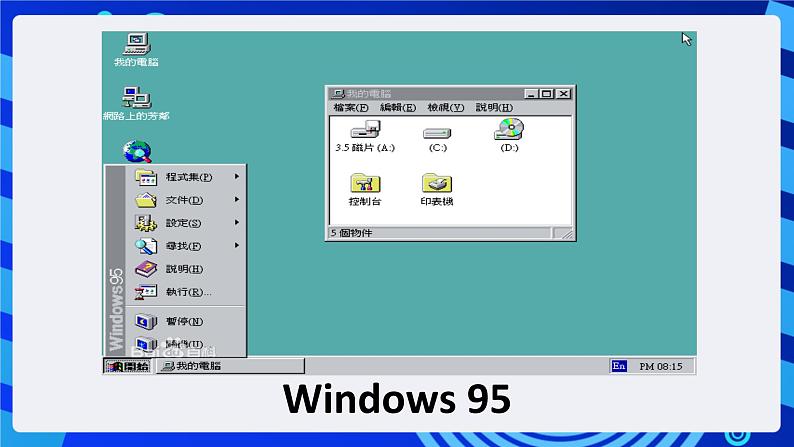794x447 pixels.
Task: Select the 我的電腦 desktop icon
Action: [x=136, y=44]
